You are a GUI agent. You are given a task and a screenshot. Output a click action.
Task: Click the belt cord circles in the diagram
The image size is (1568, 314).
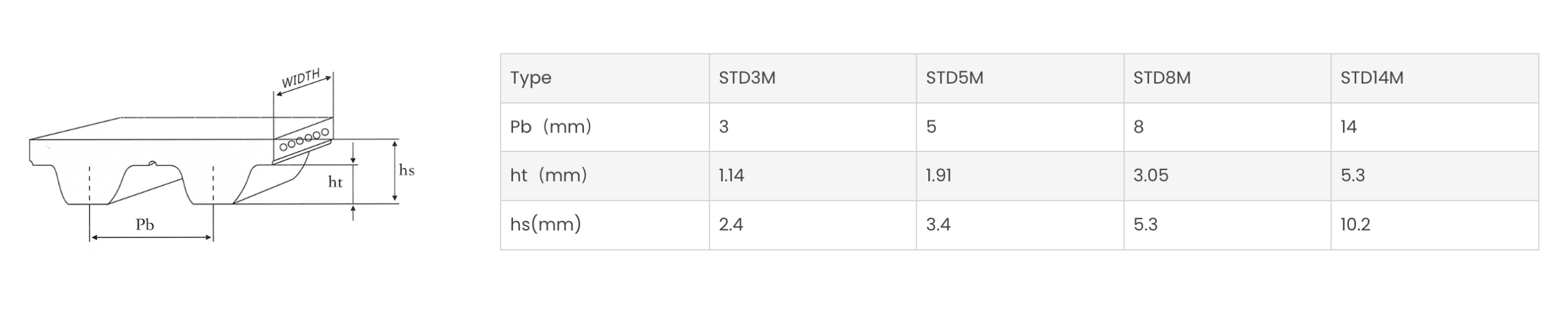point(304,139)
